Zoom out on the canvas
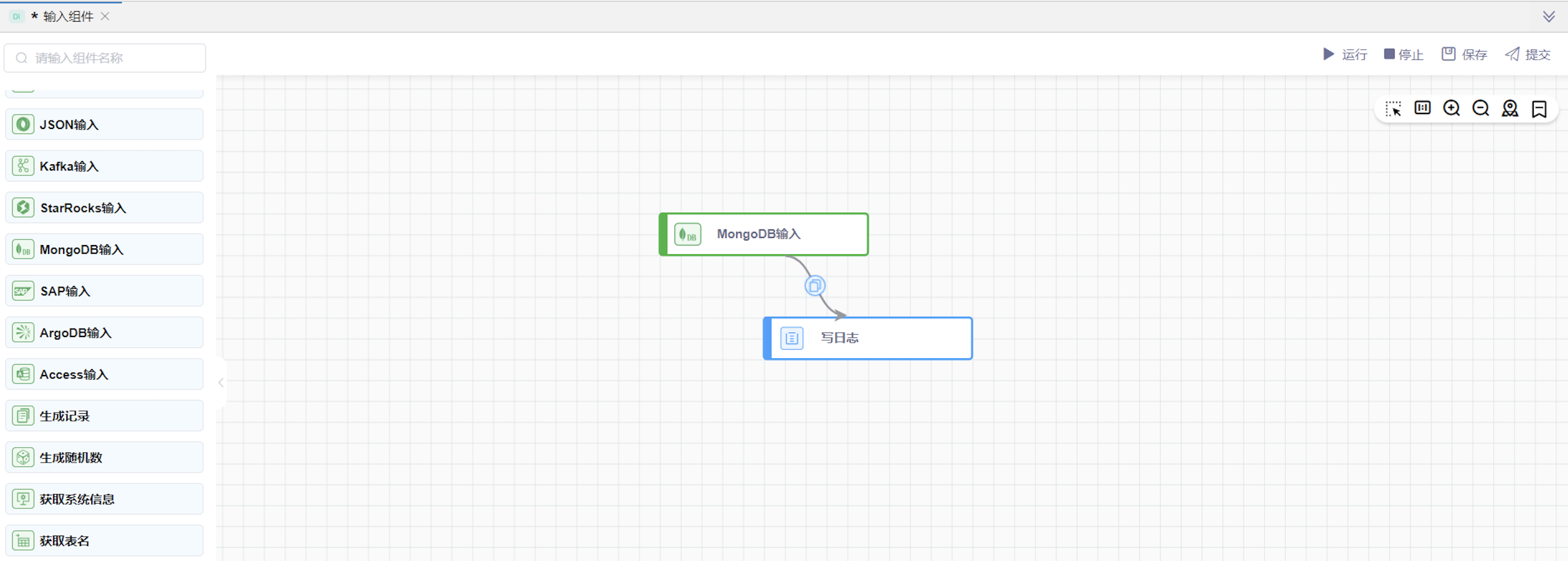 [1481, 108]
